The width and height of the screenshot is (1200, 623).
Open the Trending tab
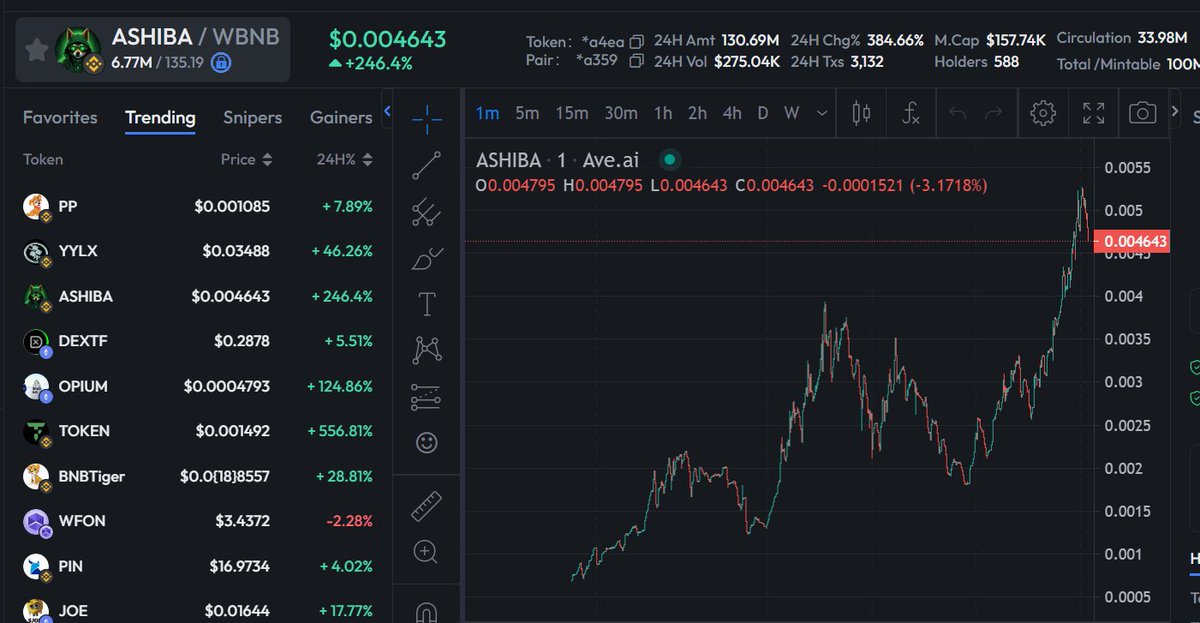pyautogui.click(x=160, y=117)
